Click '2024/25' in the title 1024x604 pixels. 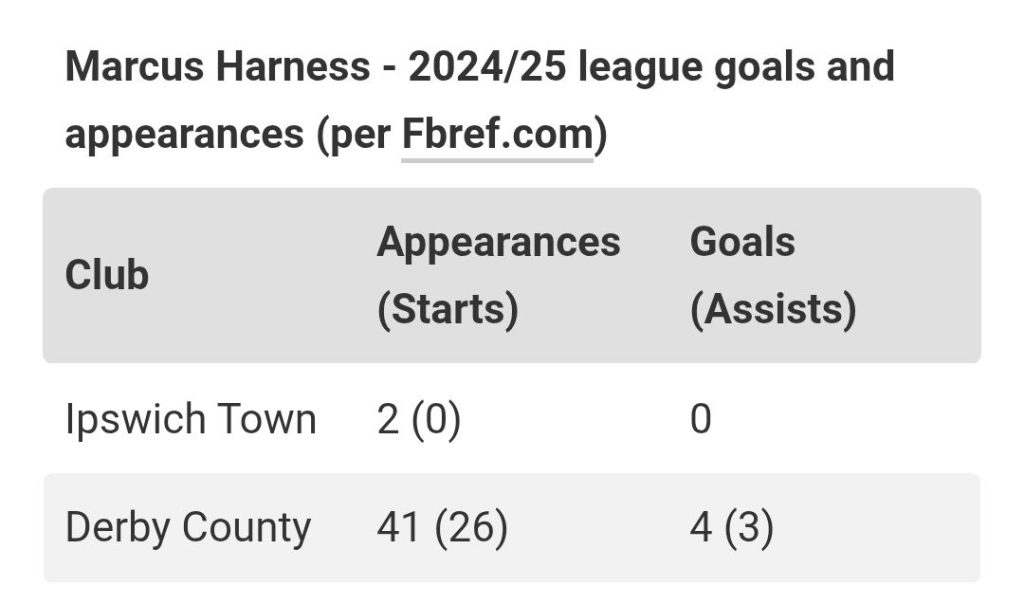click(487, 67)
